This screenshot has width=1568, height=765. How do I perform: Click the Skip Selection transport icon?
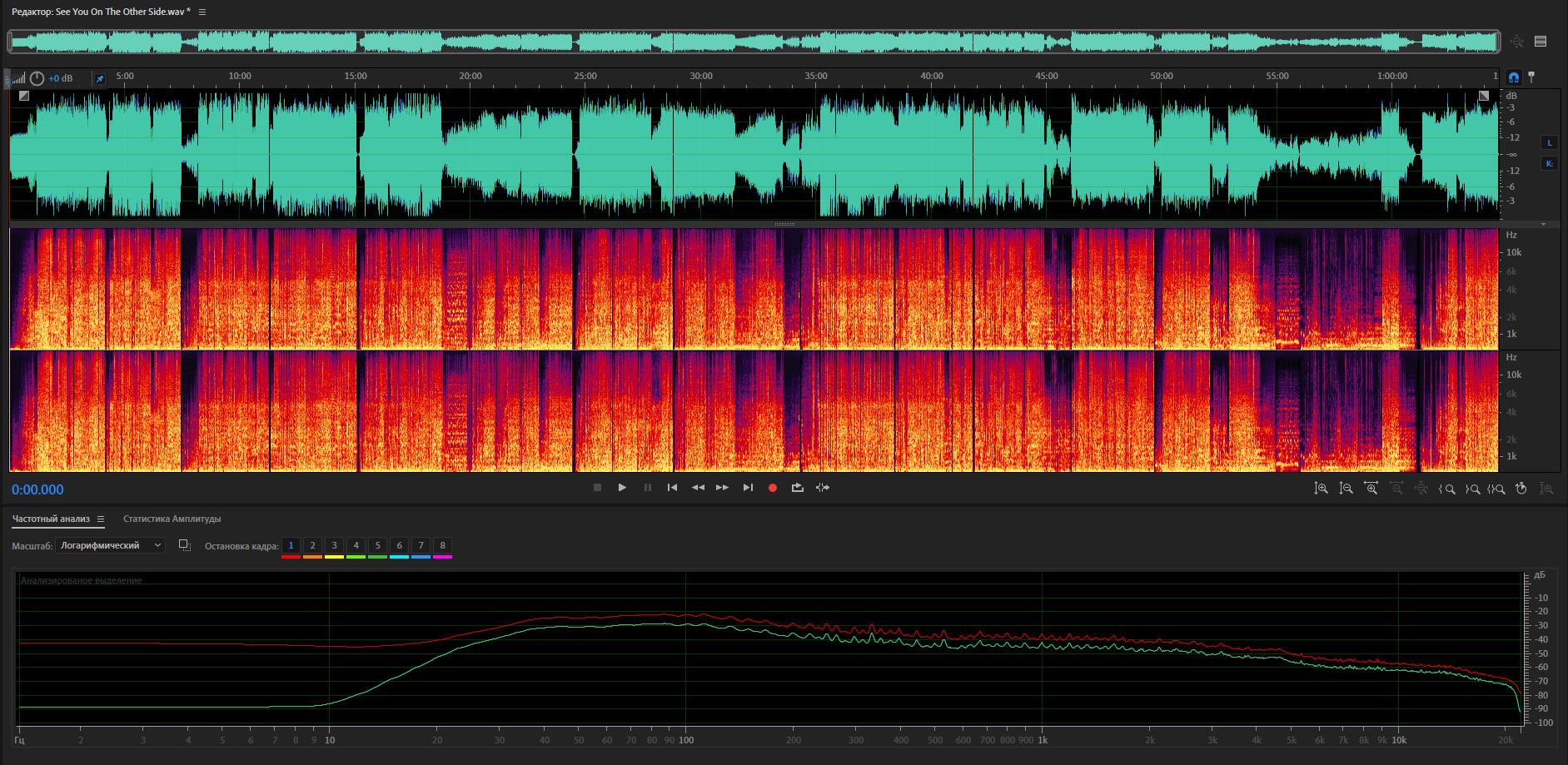pyautogui.click(x=823, y=488)
